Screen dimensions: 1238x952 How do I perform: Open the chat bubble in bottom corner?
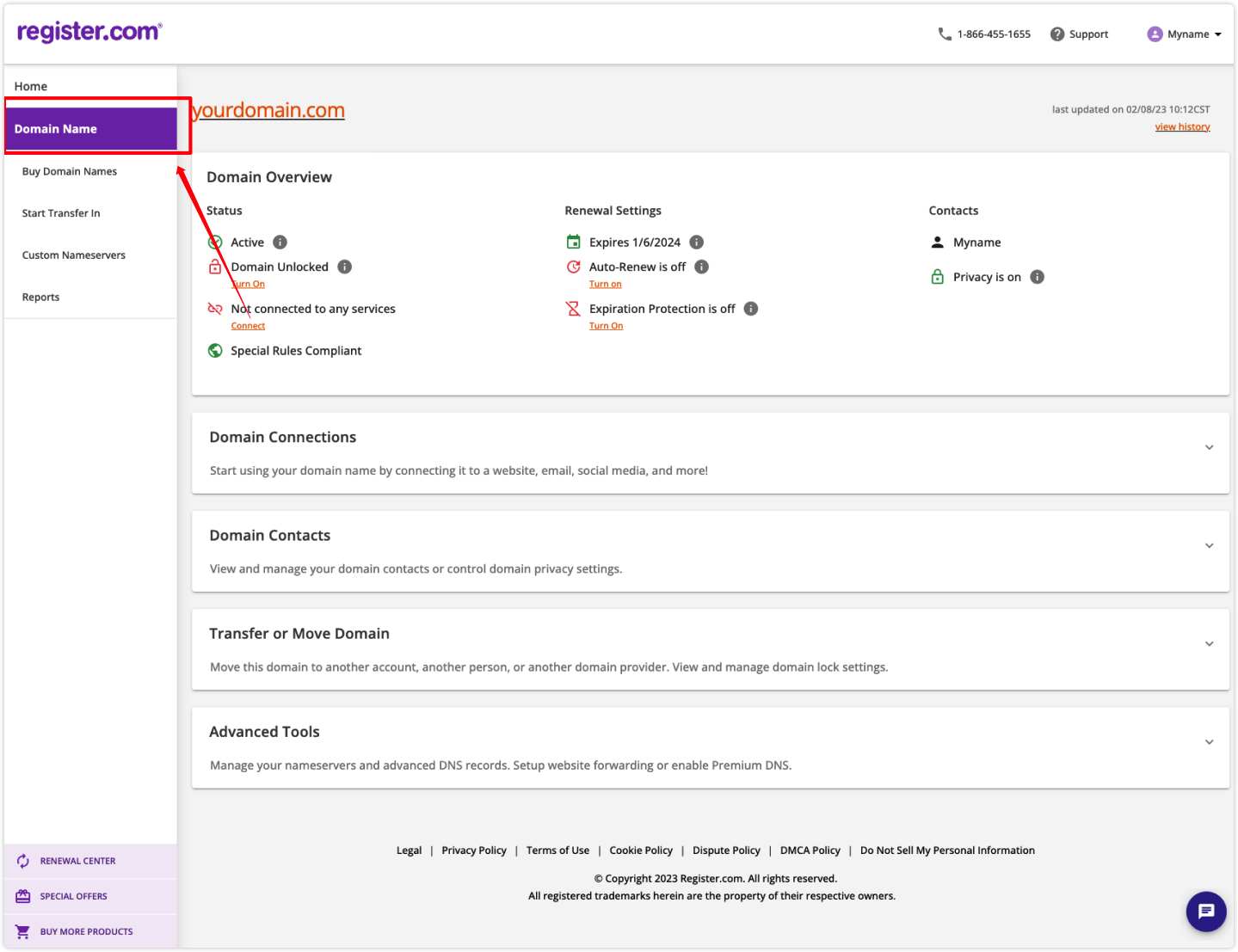pyautogui.click(x=1205, y=912)
